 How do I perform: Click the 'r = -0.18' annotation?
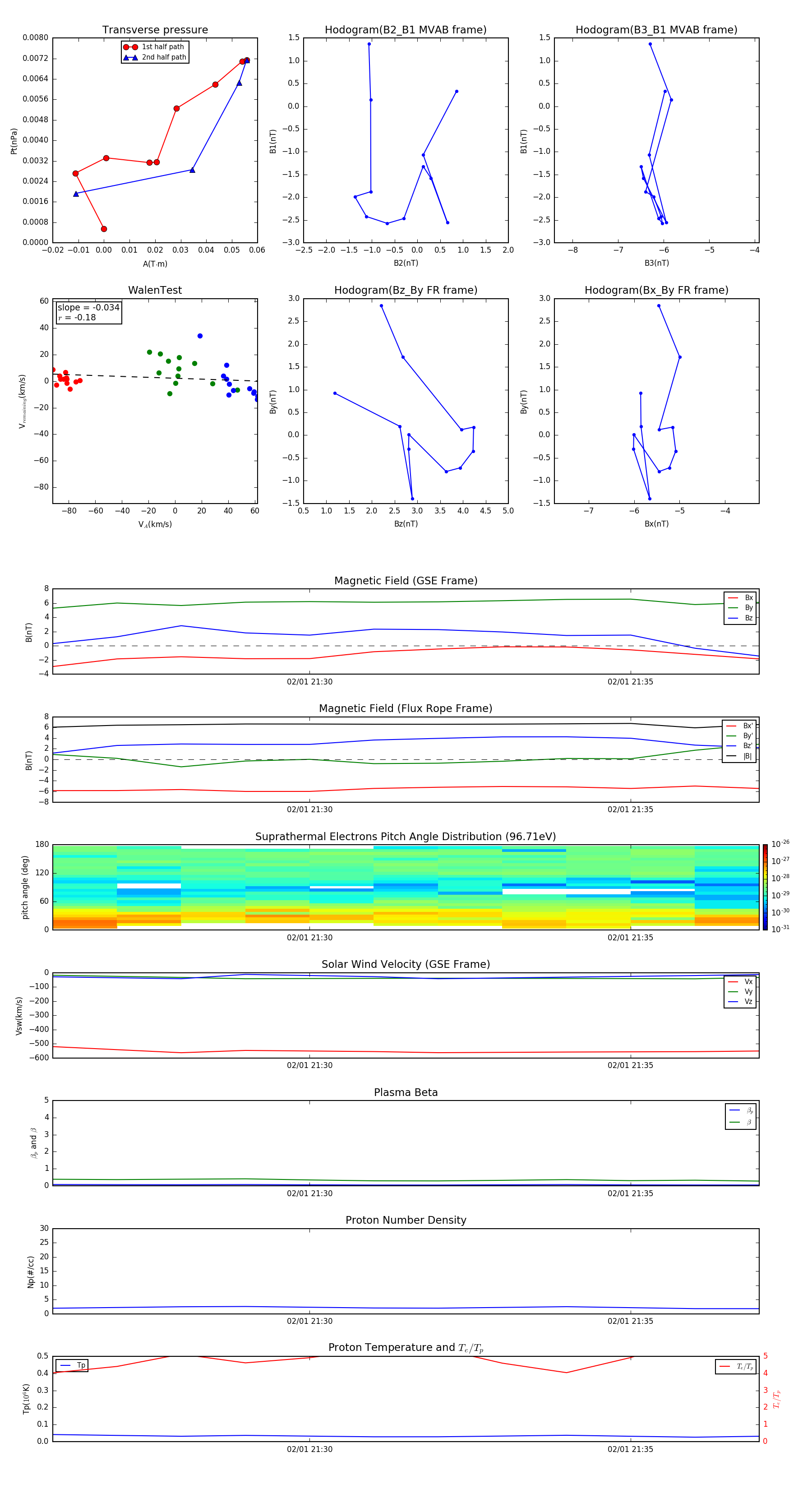click(x=77, y=317)
